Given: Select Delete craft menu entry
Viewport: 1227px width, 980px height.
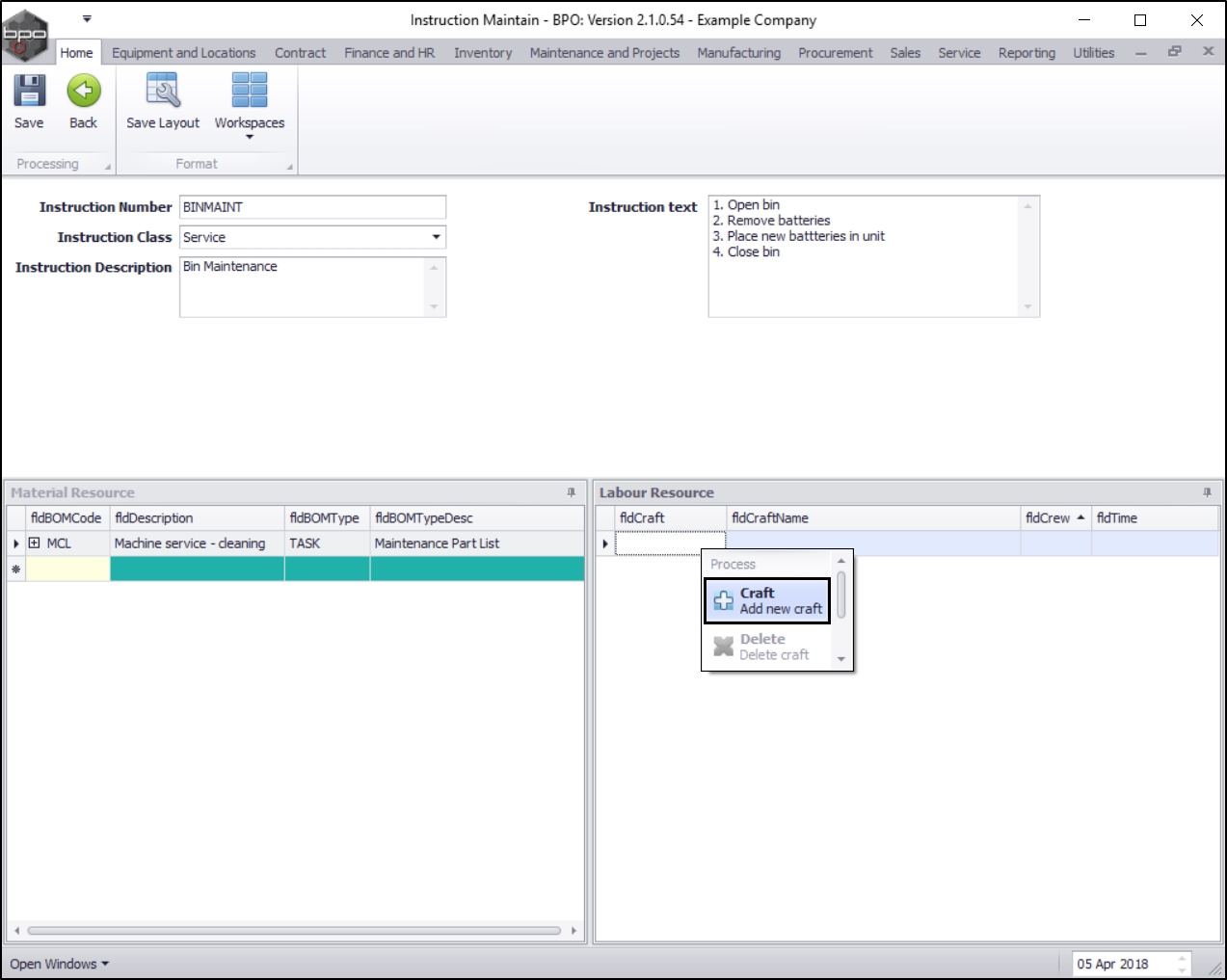Looking at the screenshot, I should click(767, 647).
